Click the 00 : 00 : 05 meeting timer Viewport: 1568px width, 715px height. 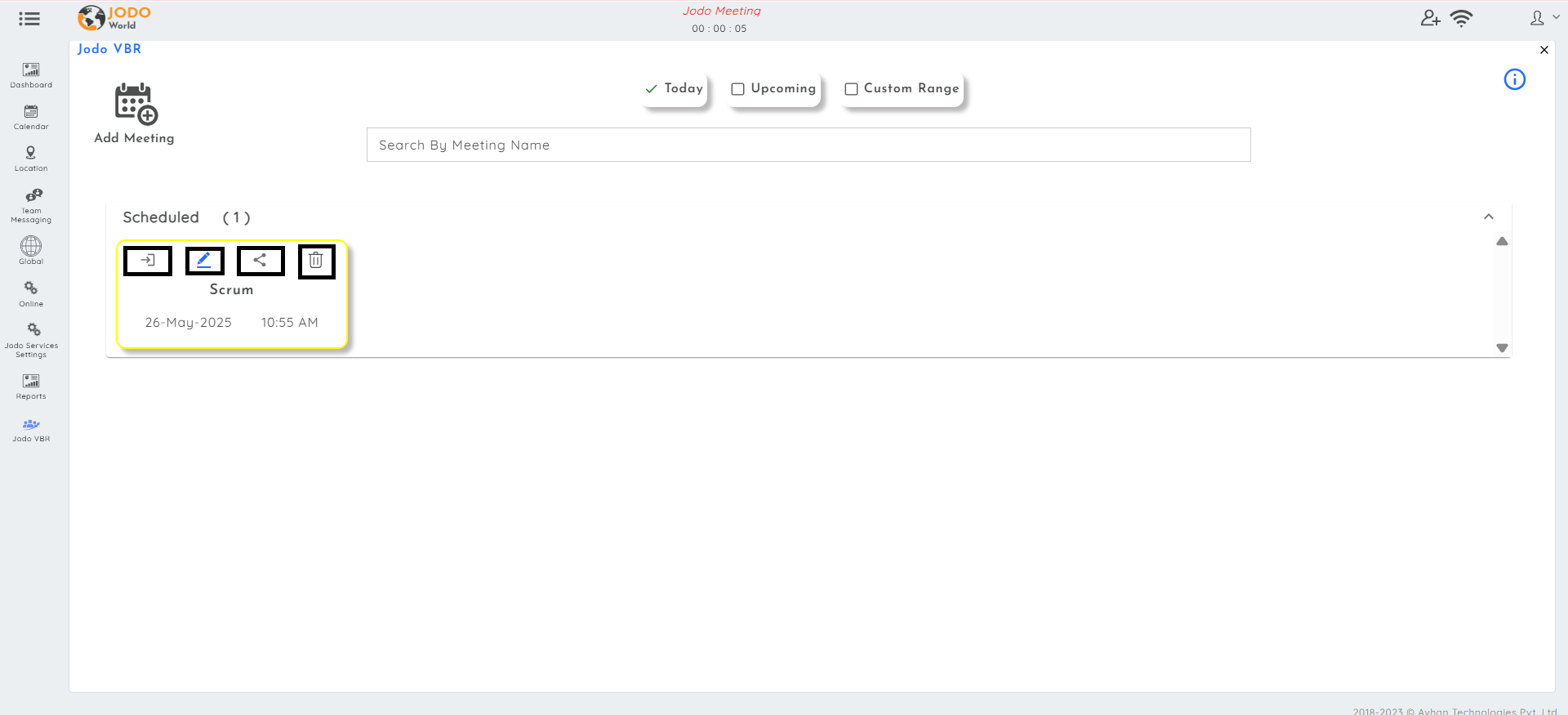click(x=719, y=29)
